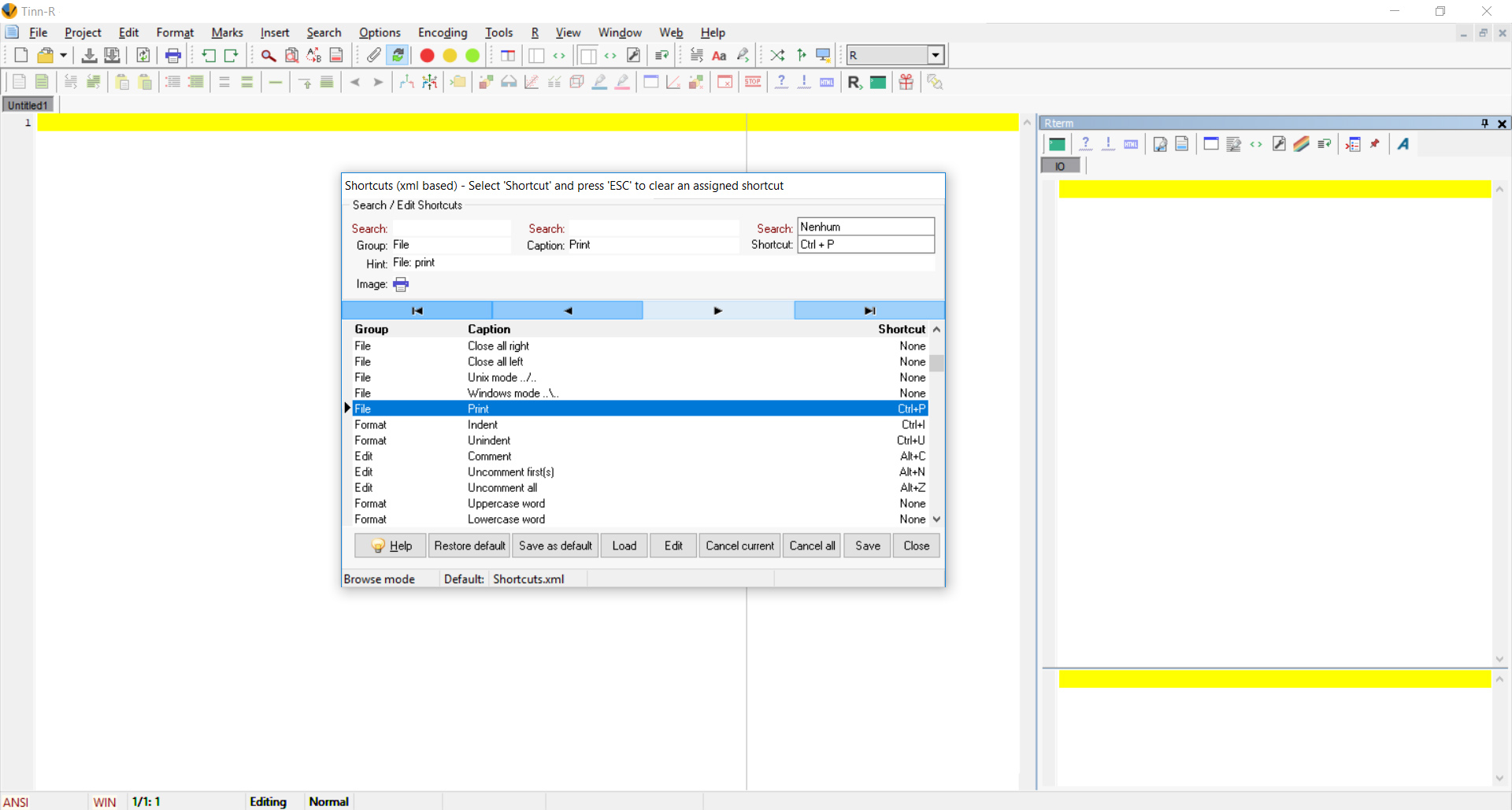
Task: Click the Shortcut field showing Ctrl + P
Action: [866, 245]
